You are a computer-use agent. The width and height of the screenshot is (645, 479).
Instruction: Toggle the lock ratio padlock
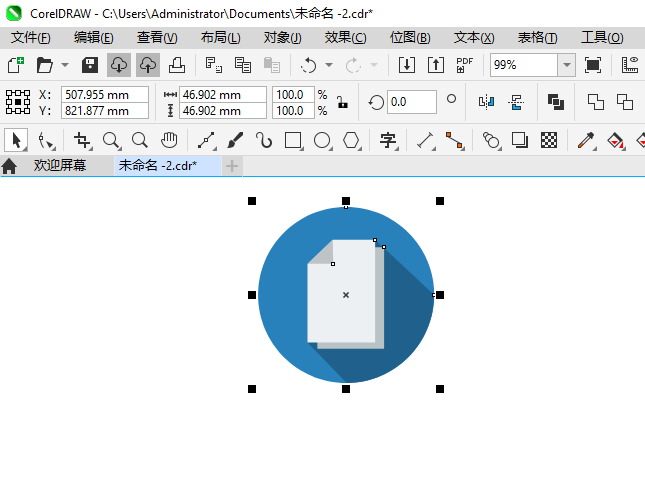click(342, 102)
